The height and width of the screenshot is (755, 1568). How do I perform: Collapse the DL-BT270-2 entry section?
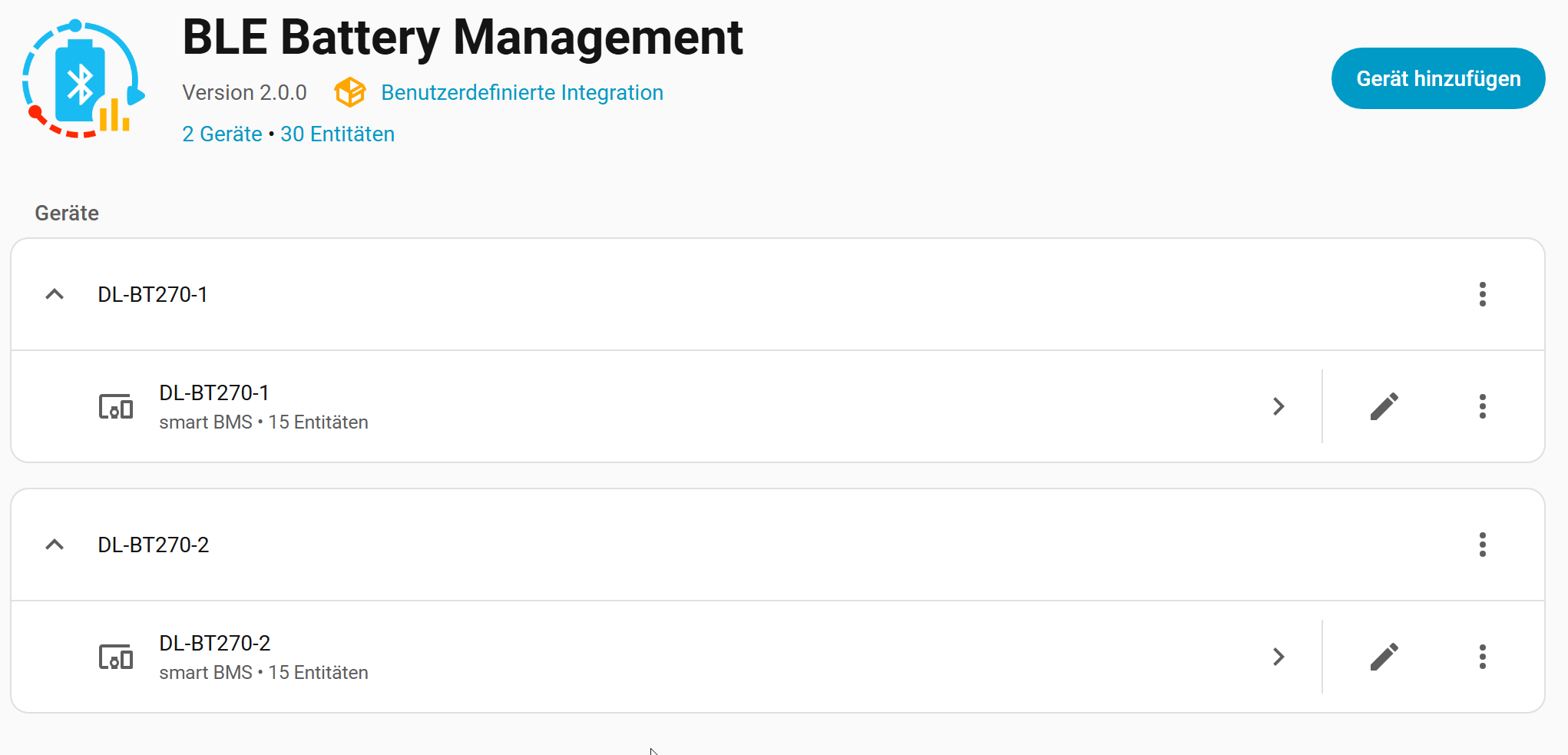pos(55,545)
